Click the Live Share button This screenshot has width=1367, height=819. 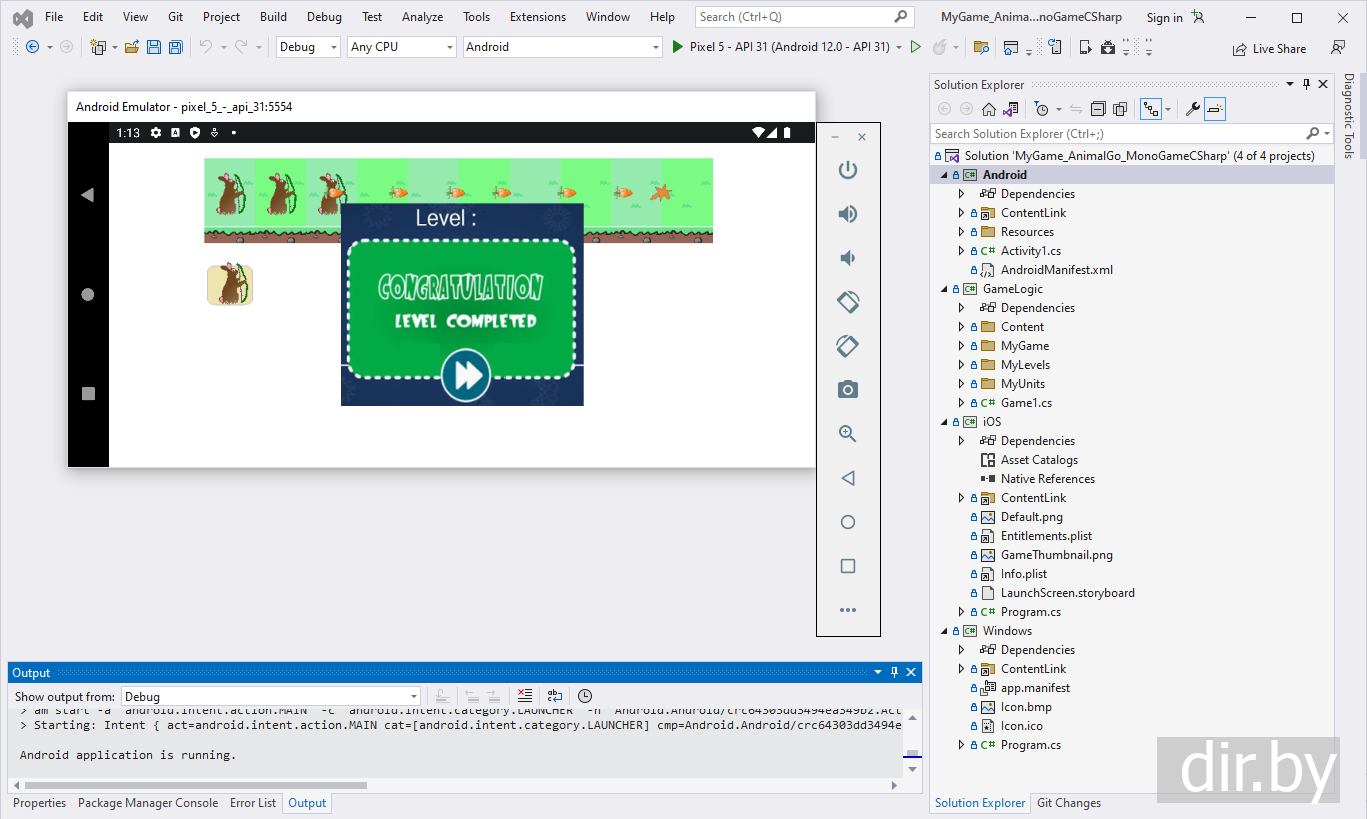pos(1269,48)
